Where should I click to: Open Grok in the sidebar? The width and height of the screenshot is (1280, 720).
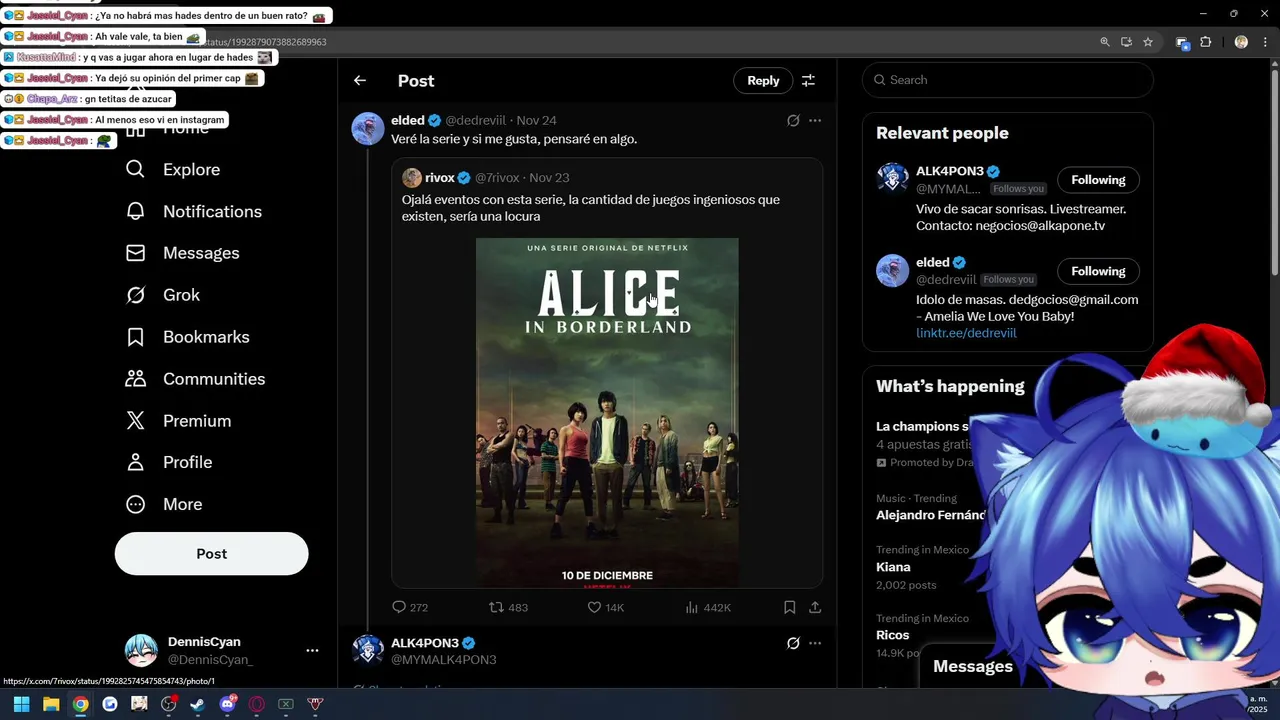click(162, 295)
